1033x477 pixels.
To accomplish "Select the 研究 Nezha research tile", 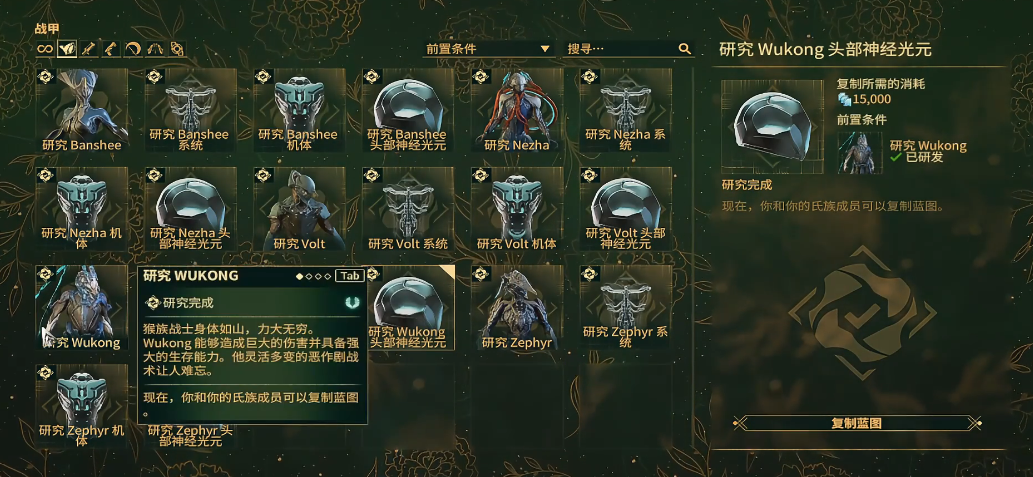I will click(x=517, y=110).
